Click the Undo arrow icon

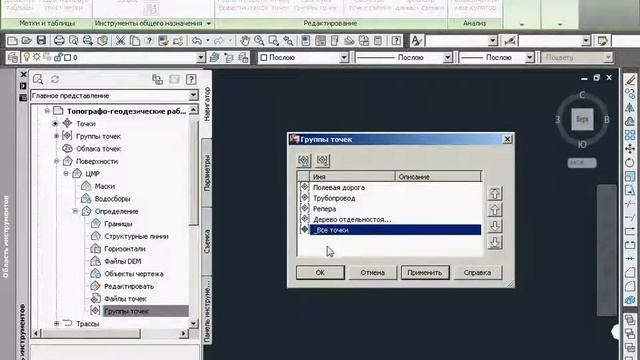[x=197, y=40]
